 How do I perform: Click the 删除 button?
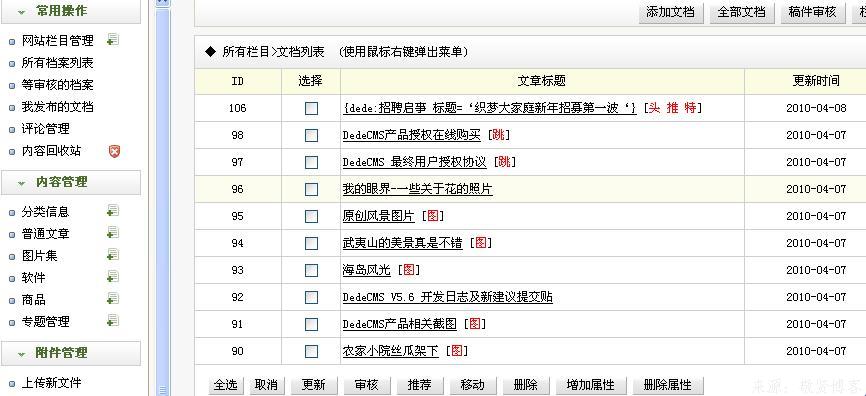[x=525, y=385]
